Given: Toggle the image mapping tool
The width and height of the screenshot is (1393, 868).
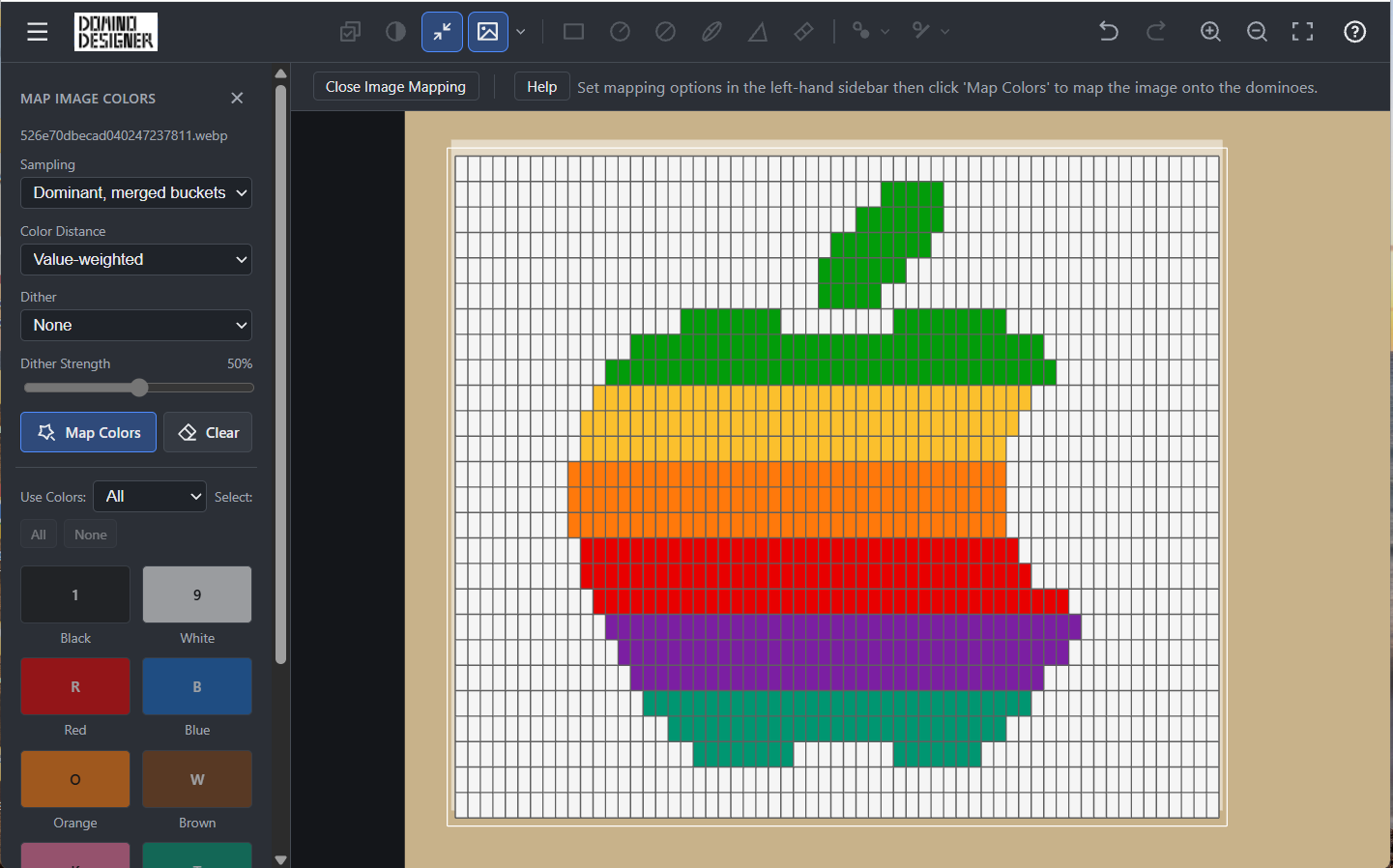Looking at the screenshot, I should click(488, 32).
